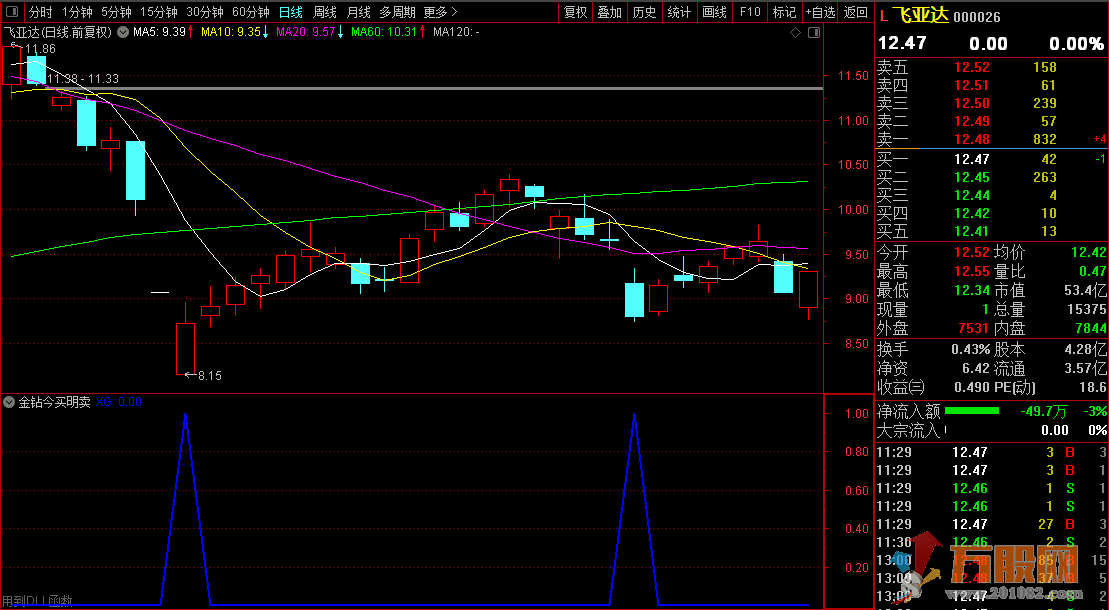Click the 内盘 value 7844
The image size is (1109, 610).
pyautogui.click(x=1090, y=328)
